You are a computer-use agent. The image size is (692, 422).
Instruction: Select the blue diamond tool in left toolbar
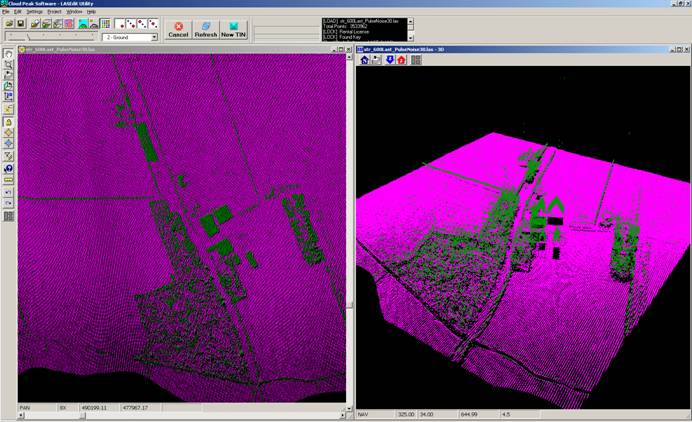coord(8,144)
